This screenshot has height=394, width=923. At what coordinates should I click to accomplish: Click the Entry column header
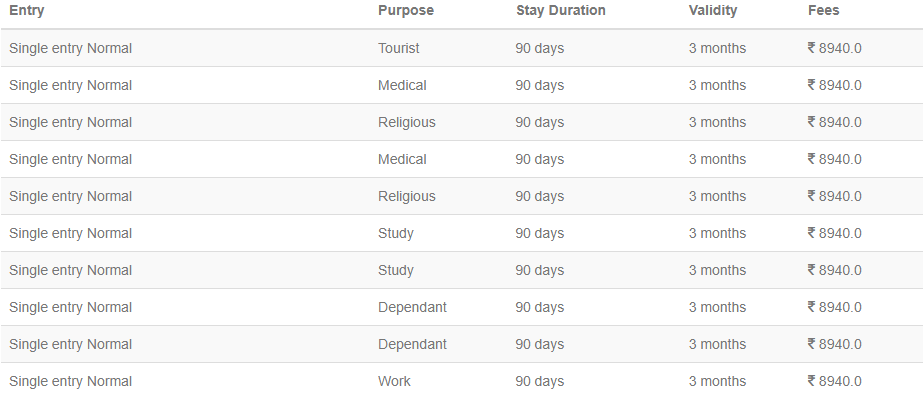pos(26,11)
